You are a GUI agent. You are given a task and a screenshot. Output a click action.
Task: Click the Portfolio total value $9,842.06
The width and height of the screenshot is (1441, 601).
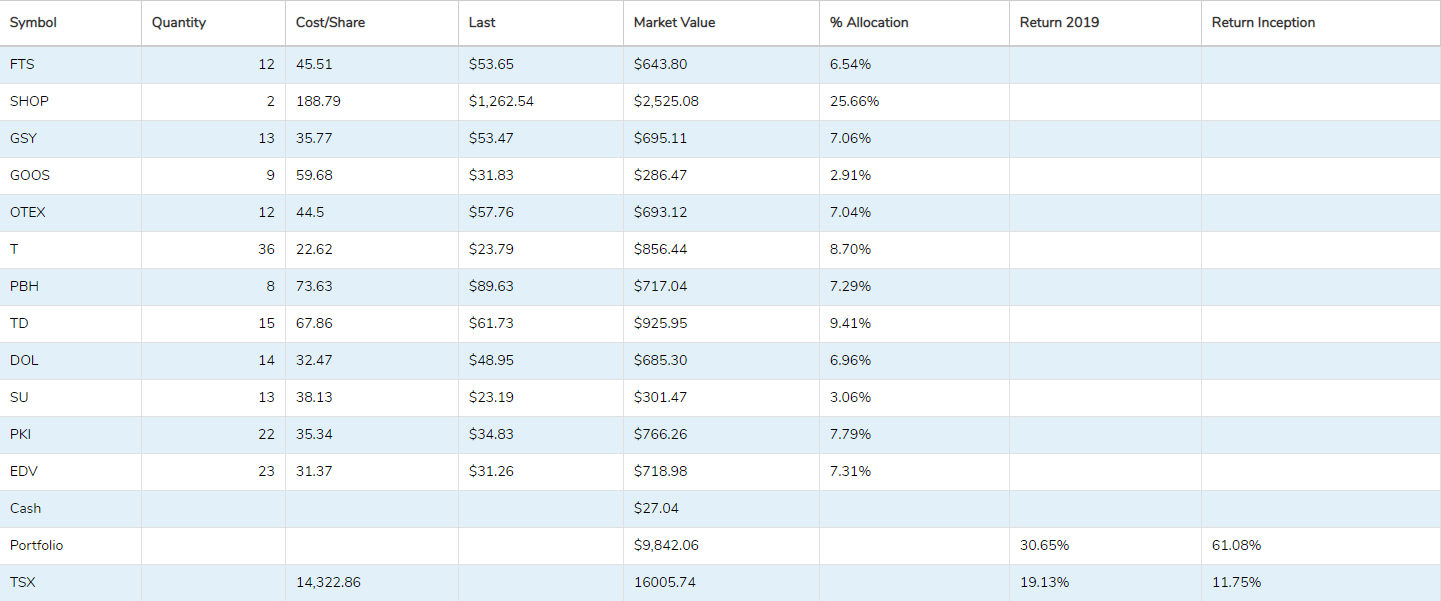coord(666,545)
